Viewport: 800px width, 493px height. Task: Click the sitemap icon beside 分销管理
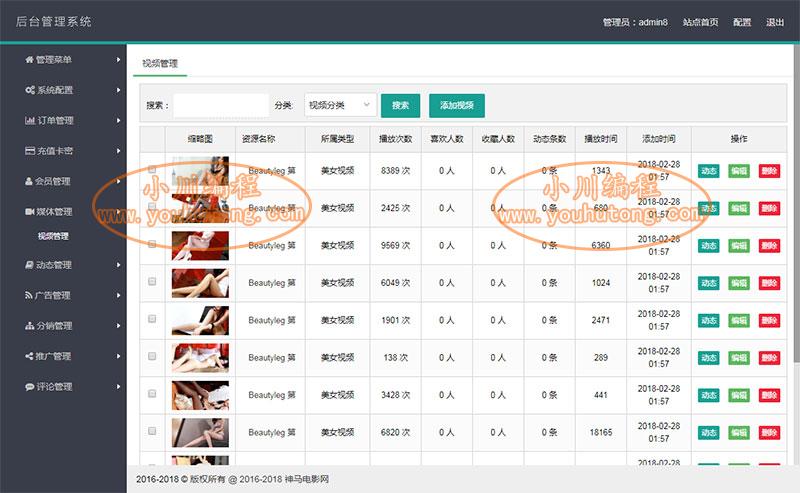click(30, 326)
